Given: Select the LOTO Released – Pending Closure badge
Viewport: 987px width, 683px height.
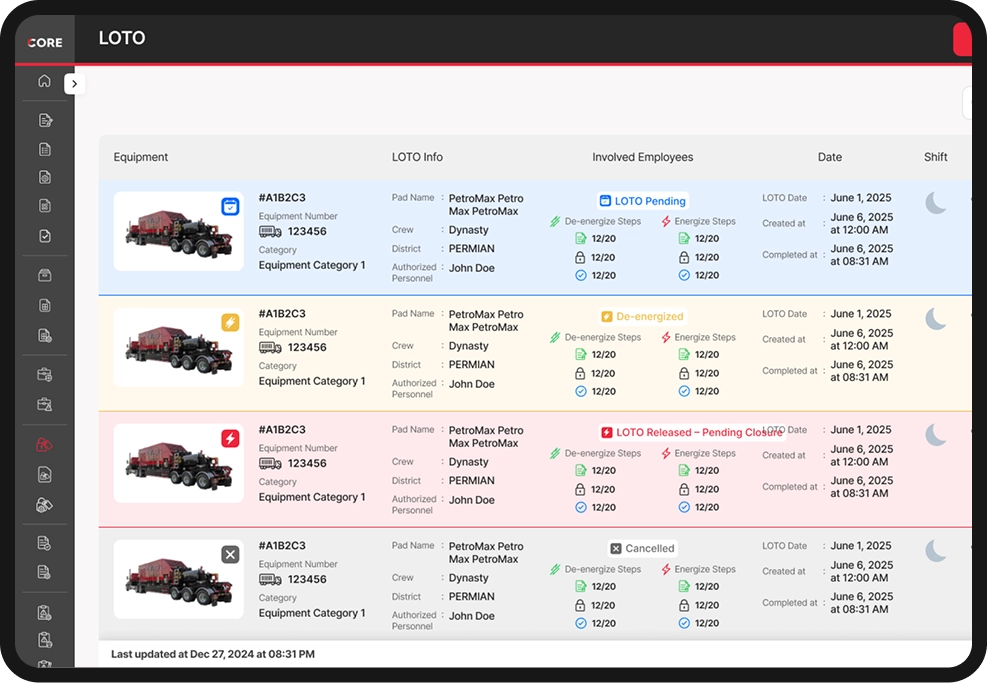Looking at the screenshot, I should [691, 432].
